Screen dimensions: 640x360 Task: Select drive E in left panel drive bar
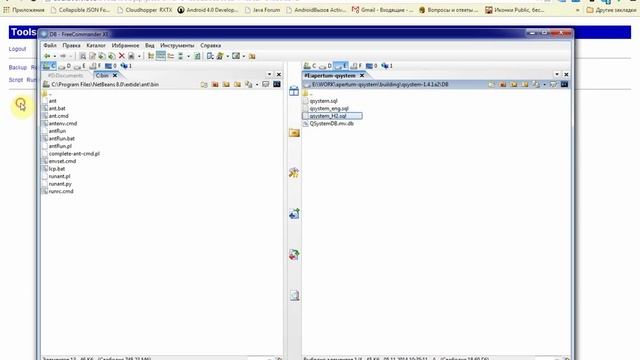[x=80, y=66]
